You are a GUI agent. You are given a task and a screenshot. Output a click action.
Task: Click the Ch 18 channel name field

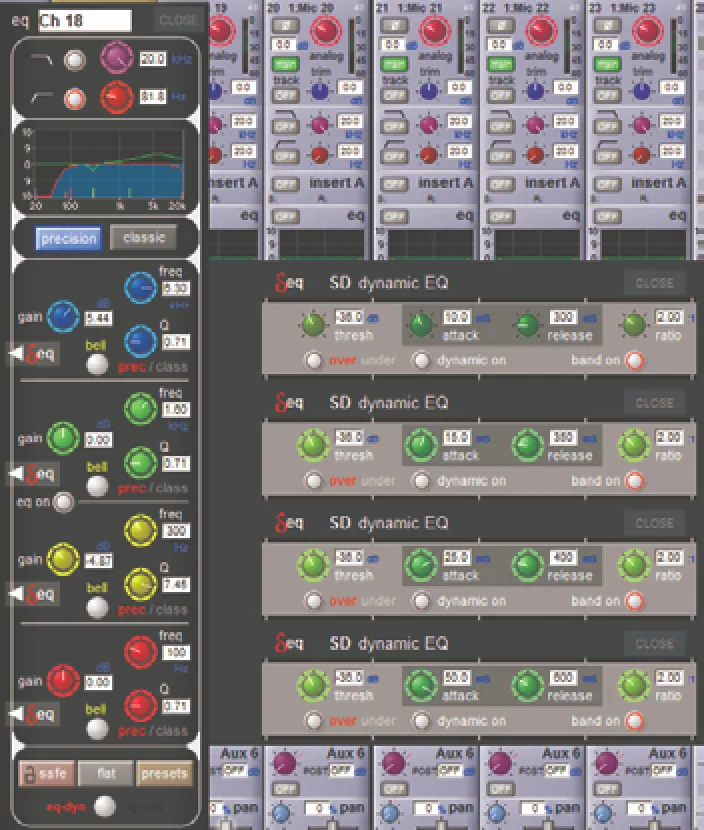[85, 21]
